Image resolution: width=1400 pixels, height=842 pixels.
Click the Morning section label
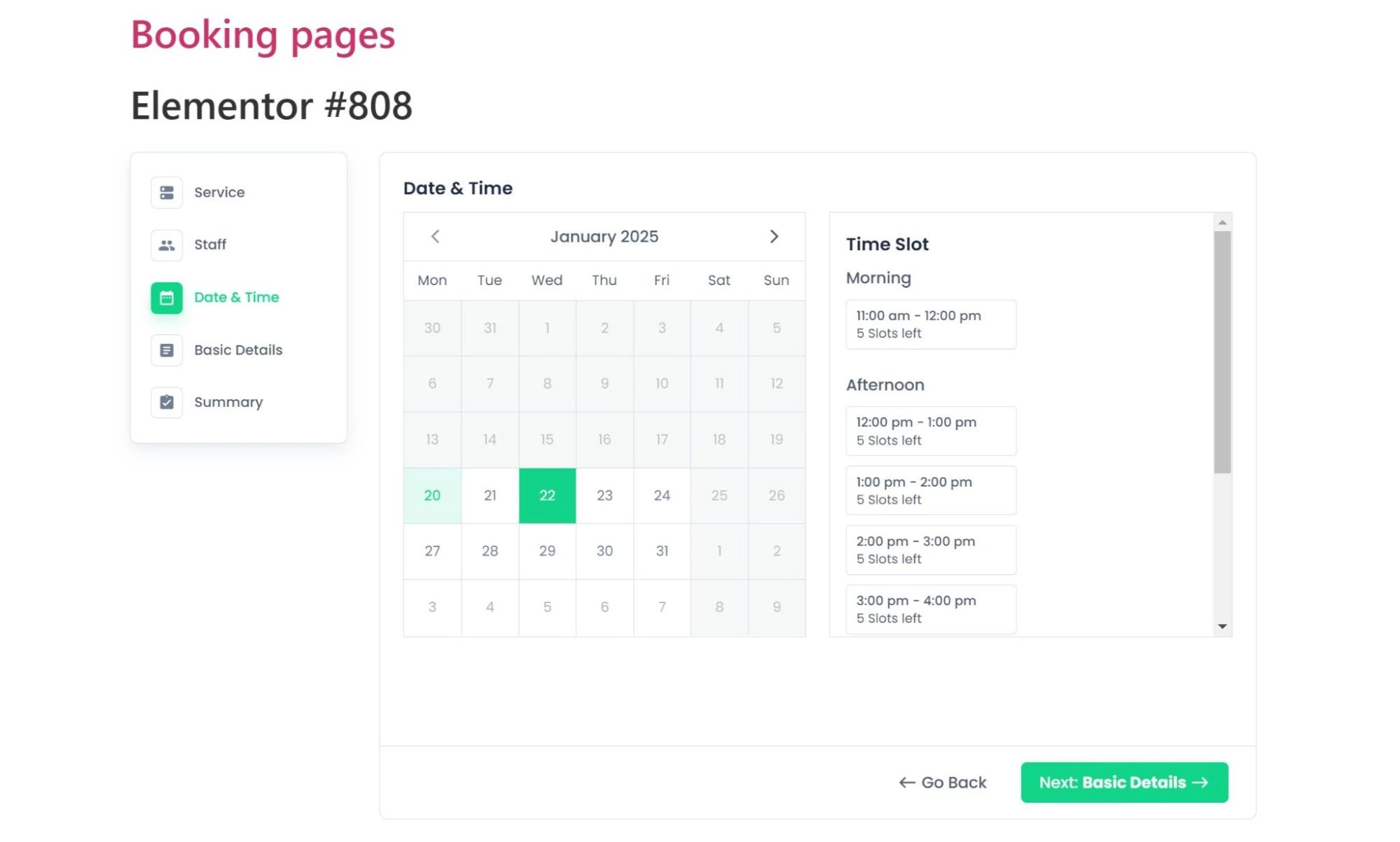click(x=878, y=278)
